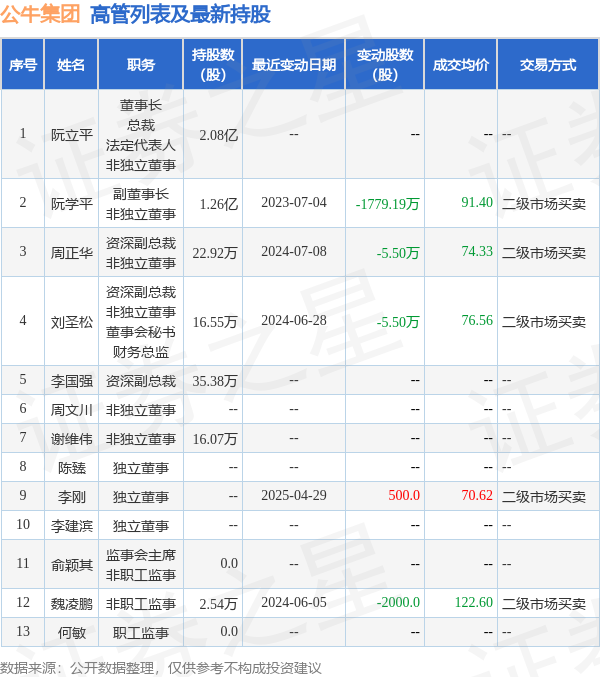Select the holding value 1.26亿
Image resolution: width=600 pixels, height=677 pixels.
pos(218,203)
